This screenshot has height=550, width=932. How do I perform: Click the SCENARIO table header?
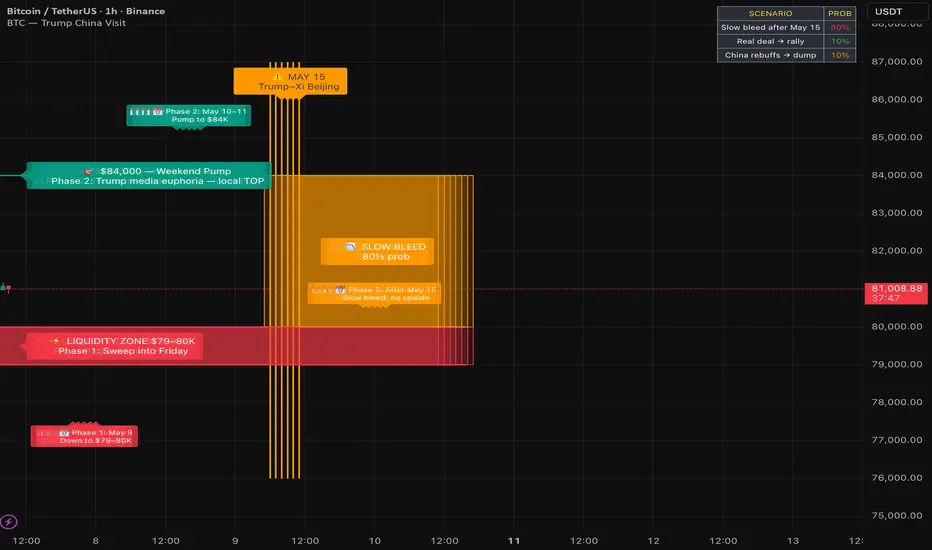tap(770, 13)
